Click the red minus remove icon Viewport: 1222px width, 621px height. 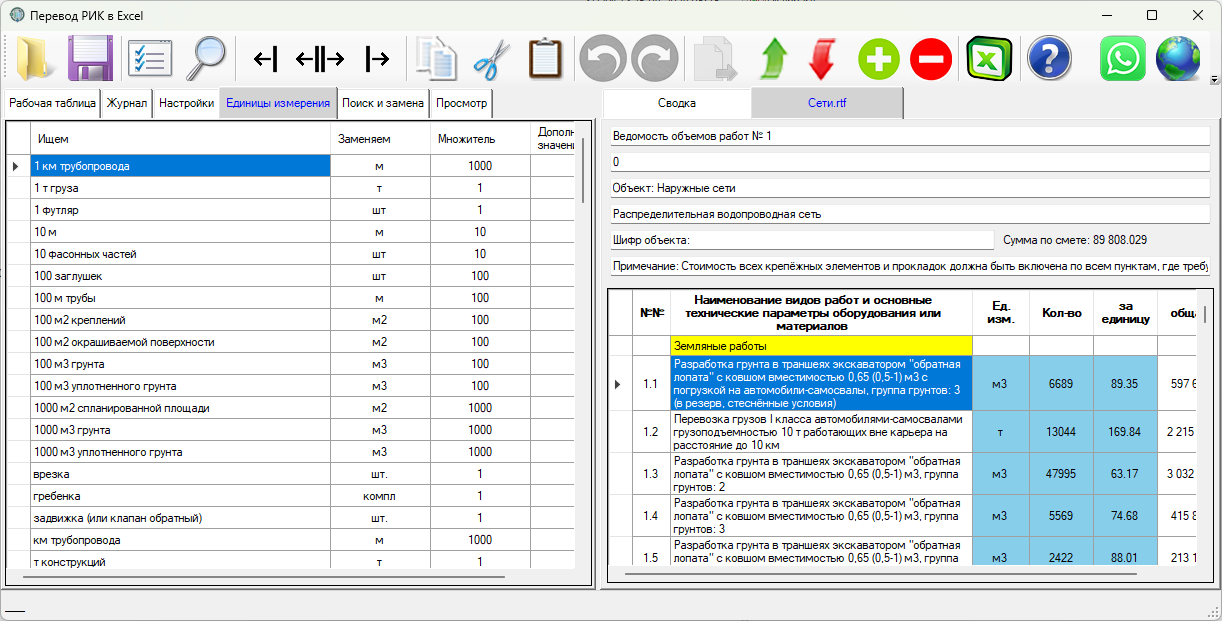coord(931,59)
